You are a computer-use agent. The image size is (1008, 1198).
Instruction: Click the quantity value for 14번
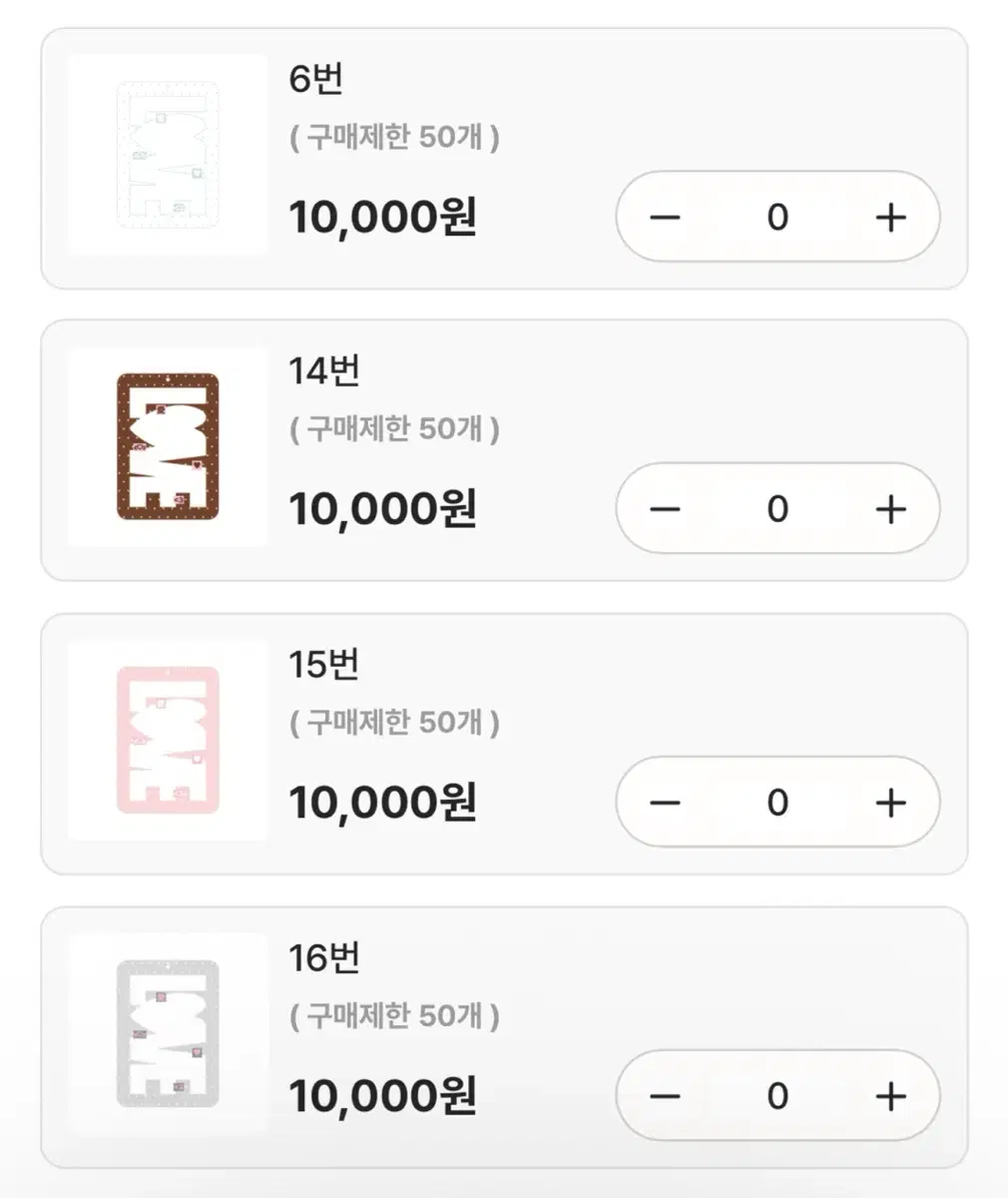(x=777, y=509)
